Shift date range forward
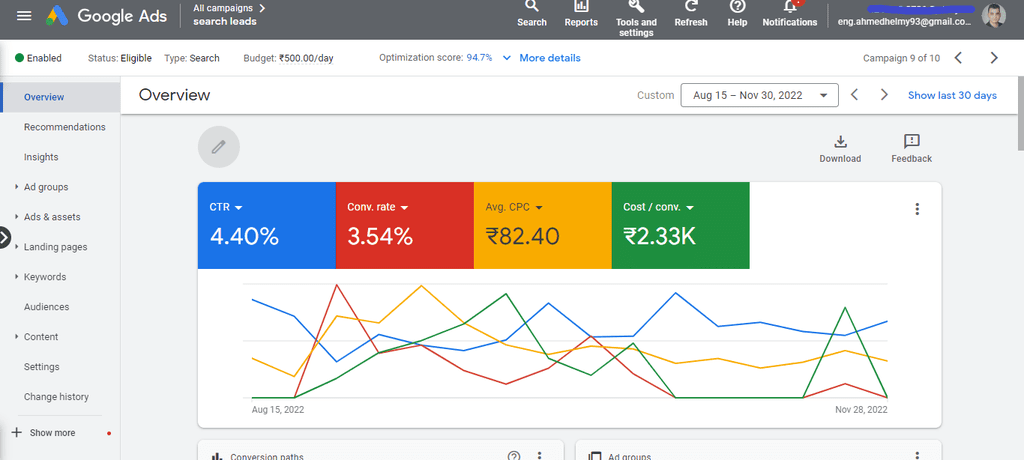The image size is (1024, 460). (x=884, y=95)
